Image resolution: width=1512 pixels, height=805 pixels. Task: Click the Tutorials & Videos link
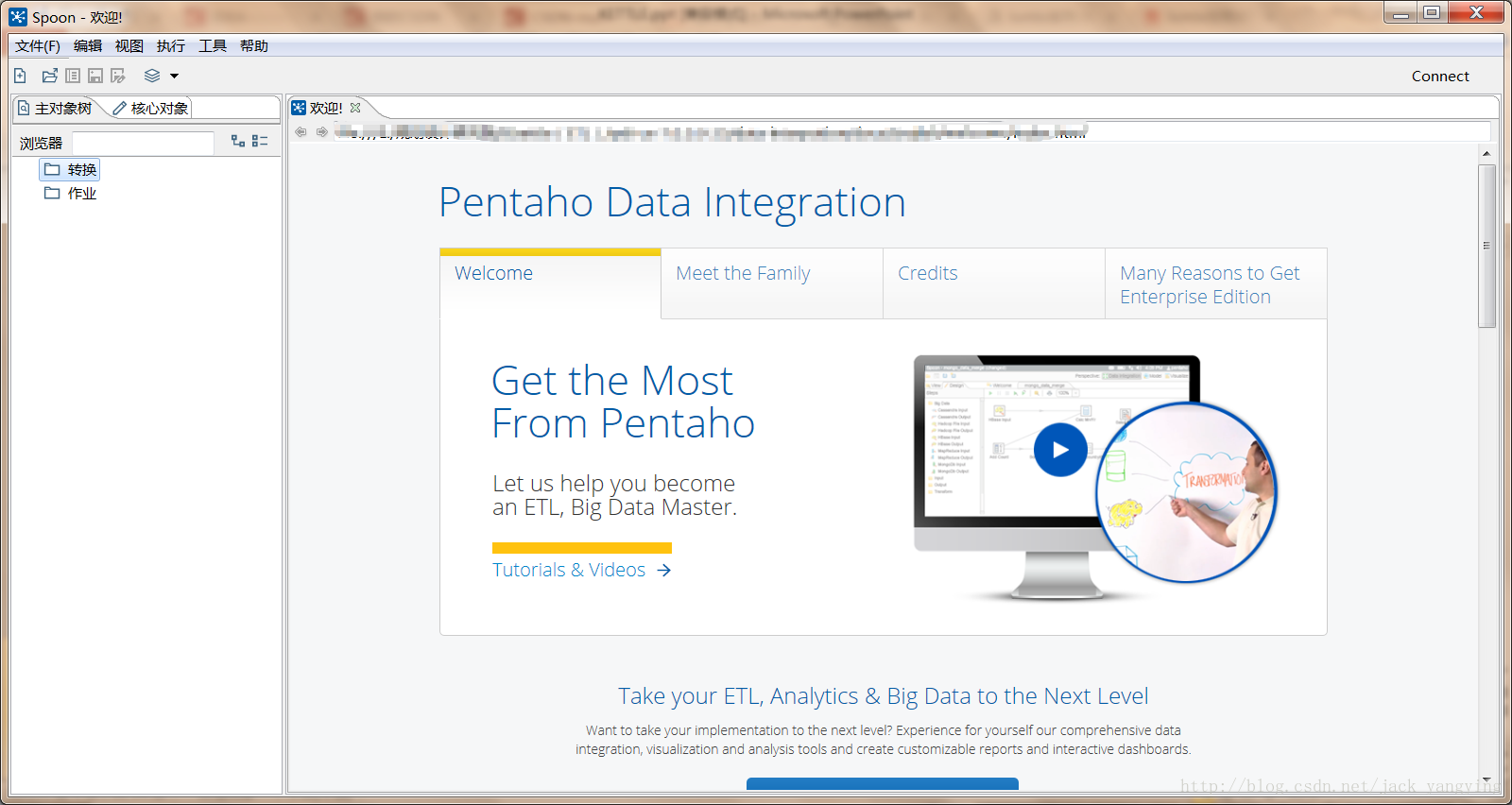(x=581, y=570)
